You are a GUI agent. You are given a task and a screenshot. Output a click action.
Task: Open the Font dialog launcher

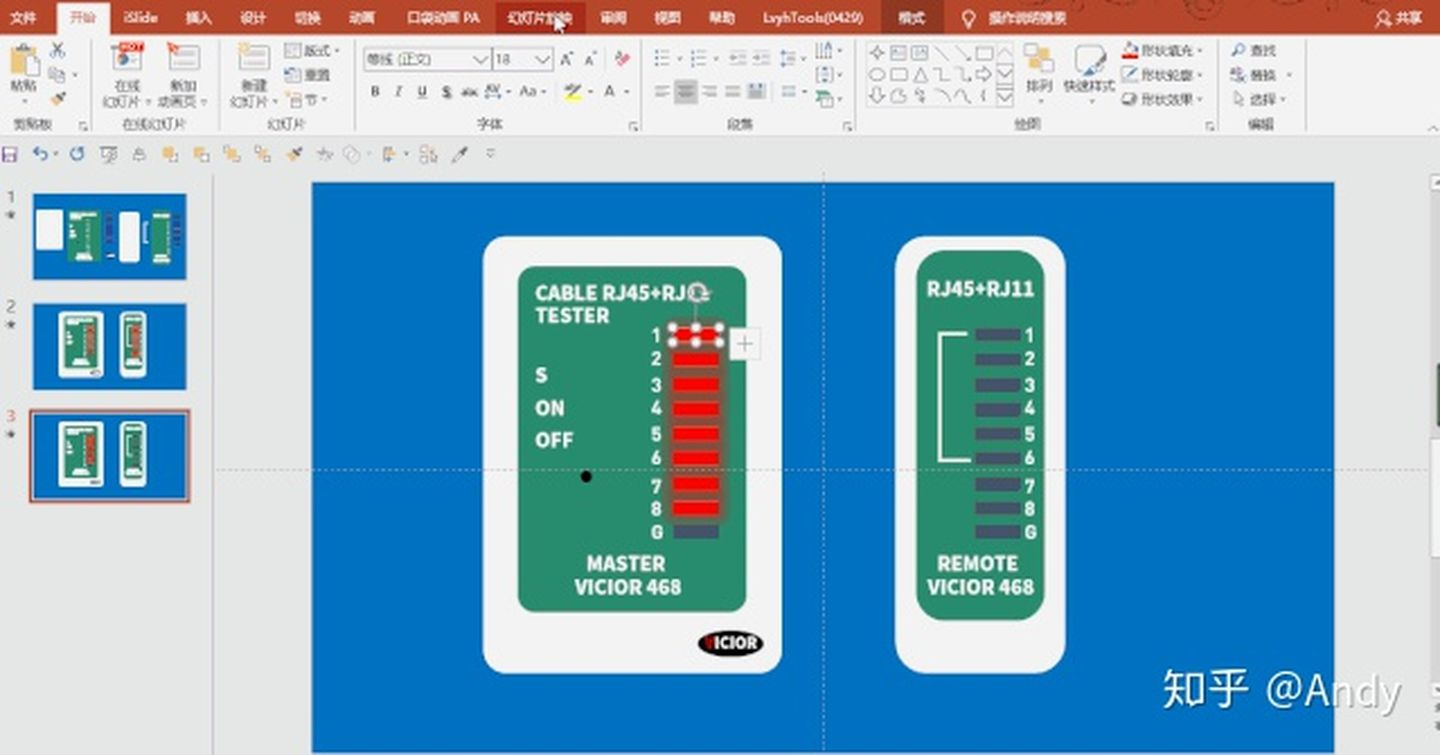tap(633, 126)
